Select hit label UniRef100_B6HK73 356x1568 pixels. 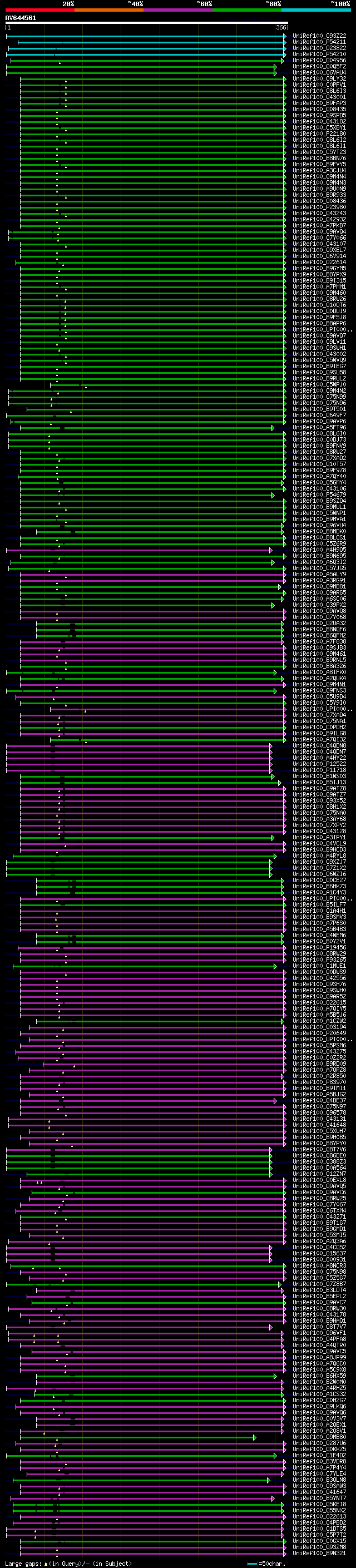click(319, 886)
